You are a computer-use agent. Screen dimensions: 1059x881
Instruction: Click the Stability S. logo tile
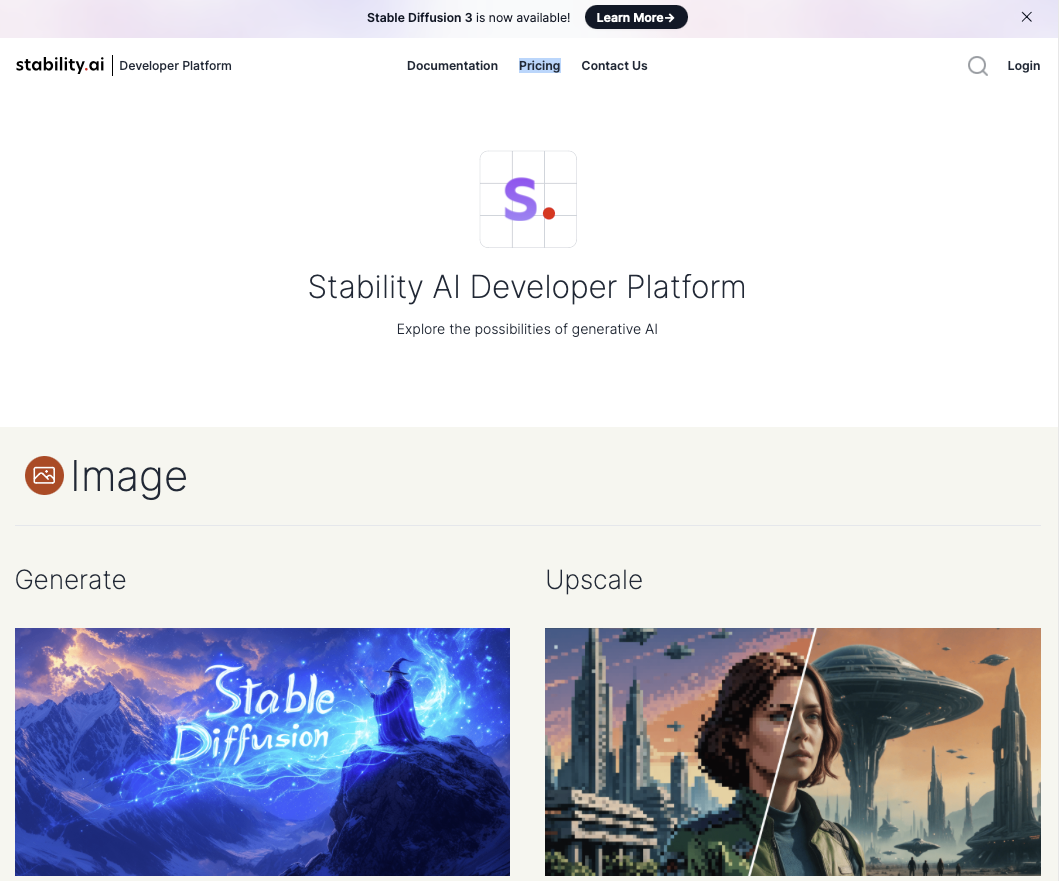(x=528, y=199)
